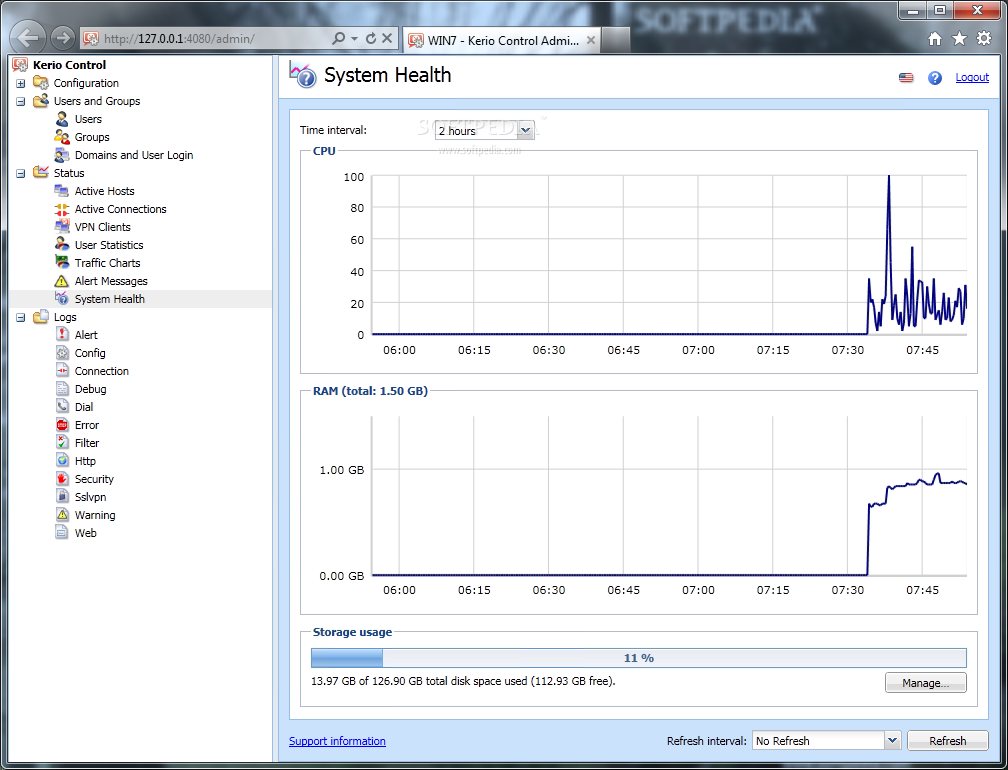Open the browser address bar search dropdown arrow
This screenshot has width=1008, height=770.
[x=354, y=39]
